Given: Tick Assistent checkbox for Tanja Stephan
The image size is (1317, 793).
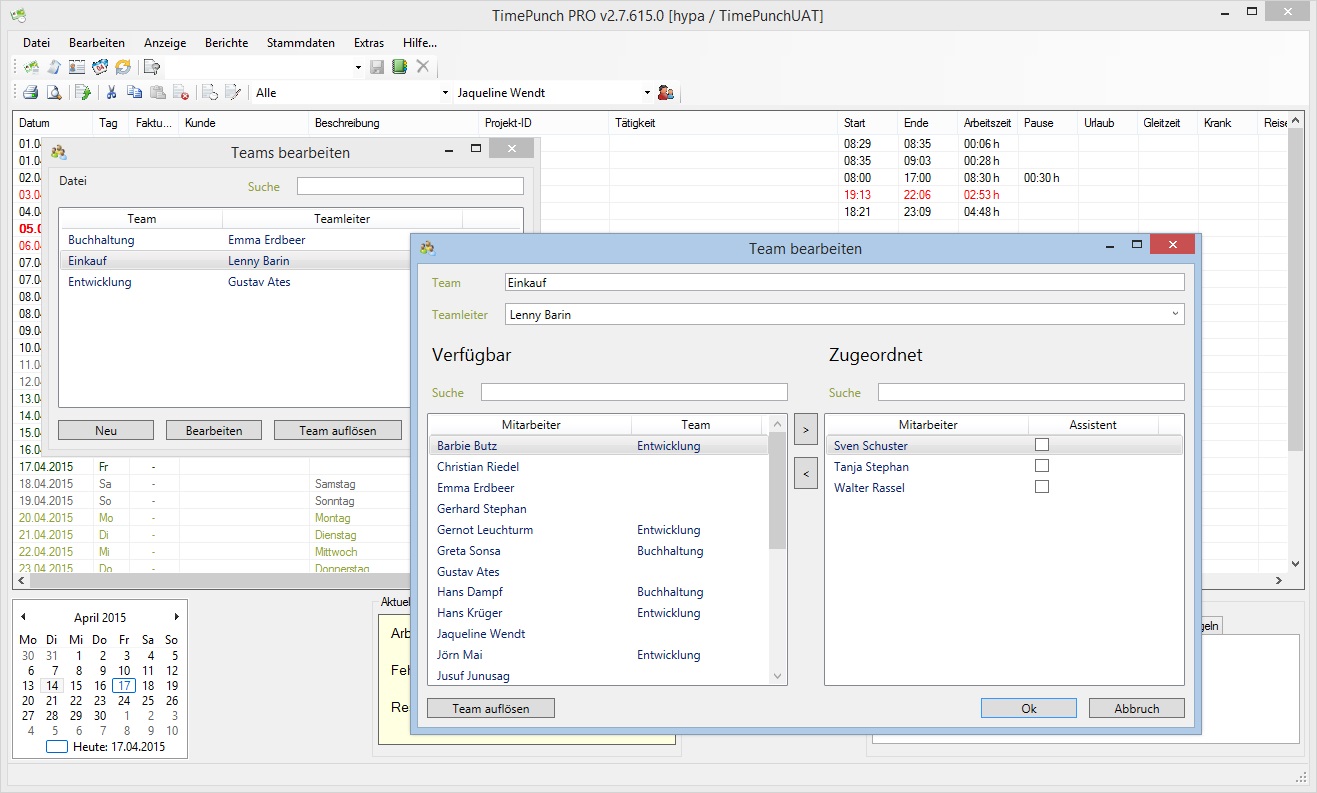Looking at the screenshot, I should (x=1041, y=466).
